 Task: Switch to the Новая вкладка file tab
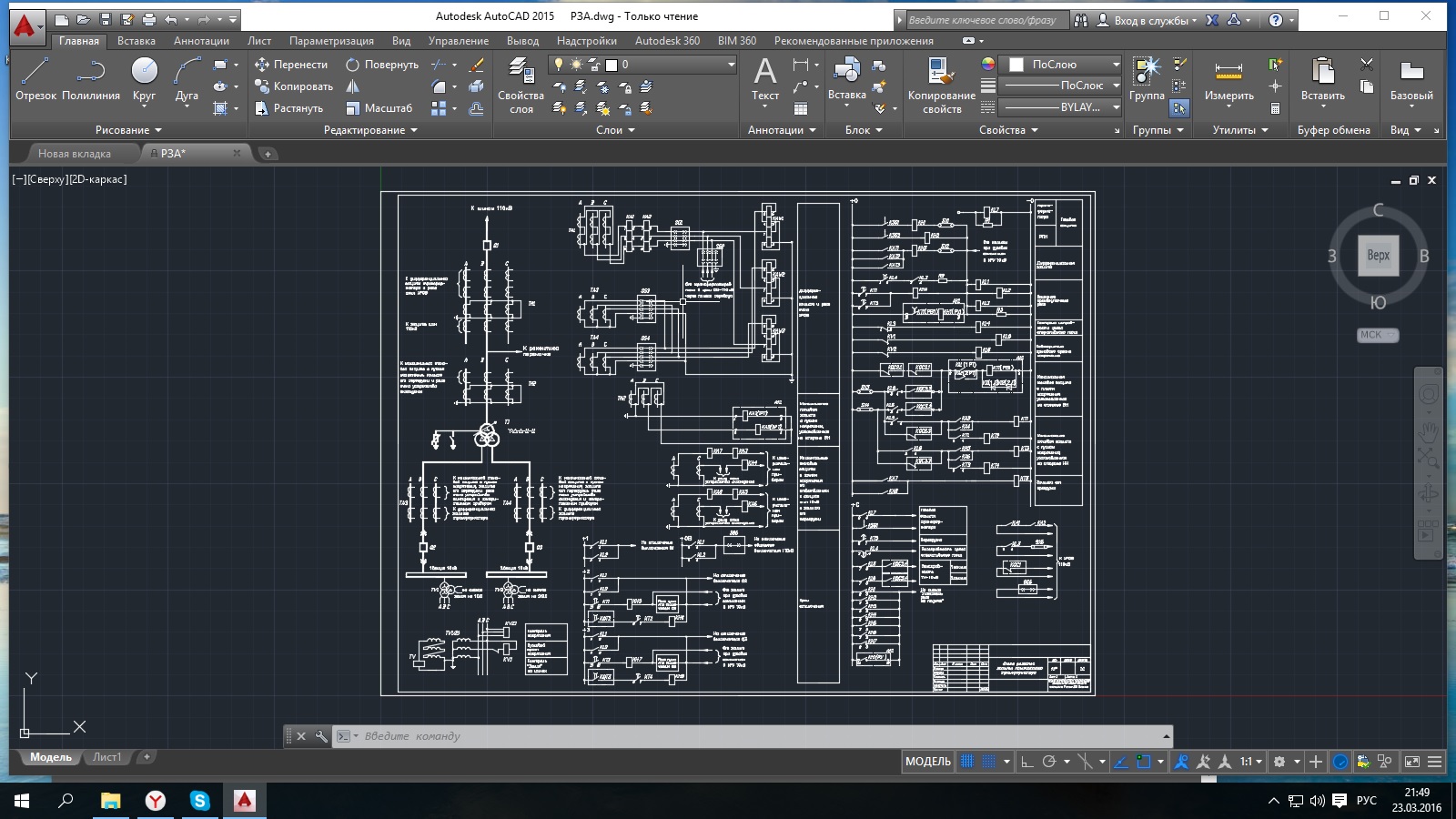(75, 154)
